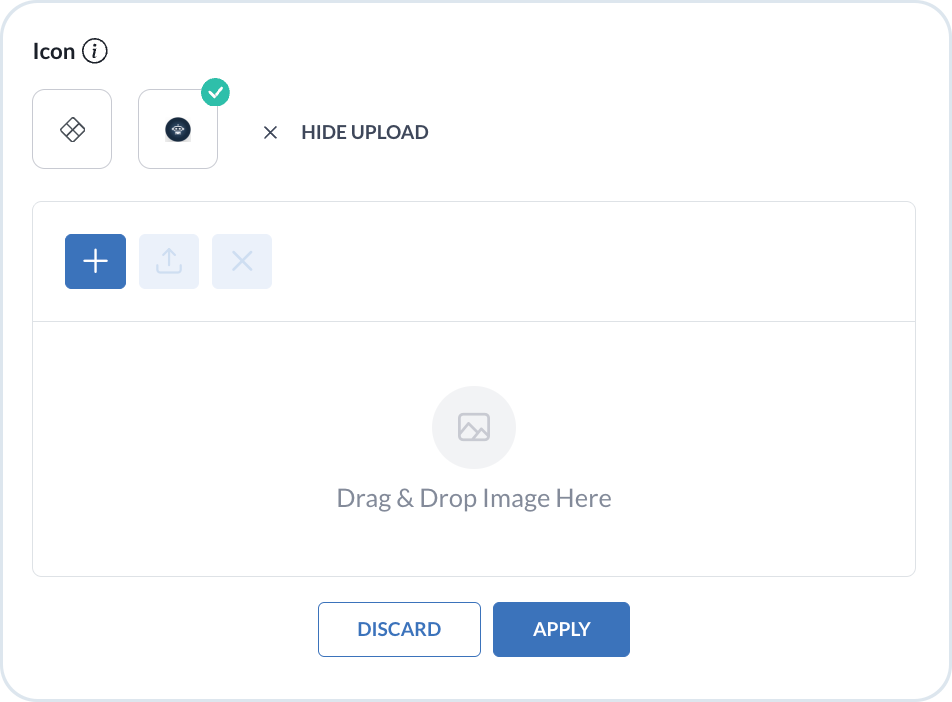Click the upload arrow button

(169, 261)
